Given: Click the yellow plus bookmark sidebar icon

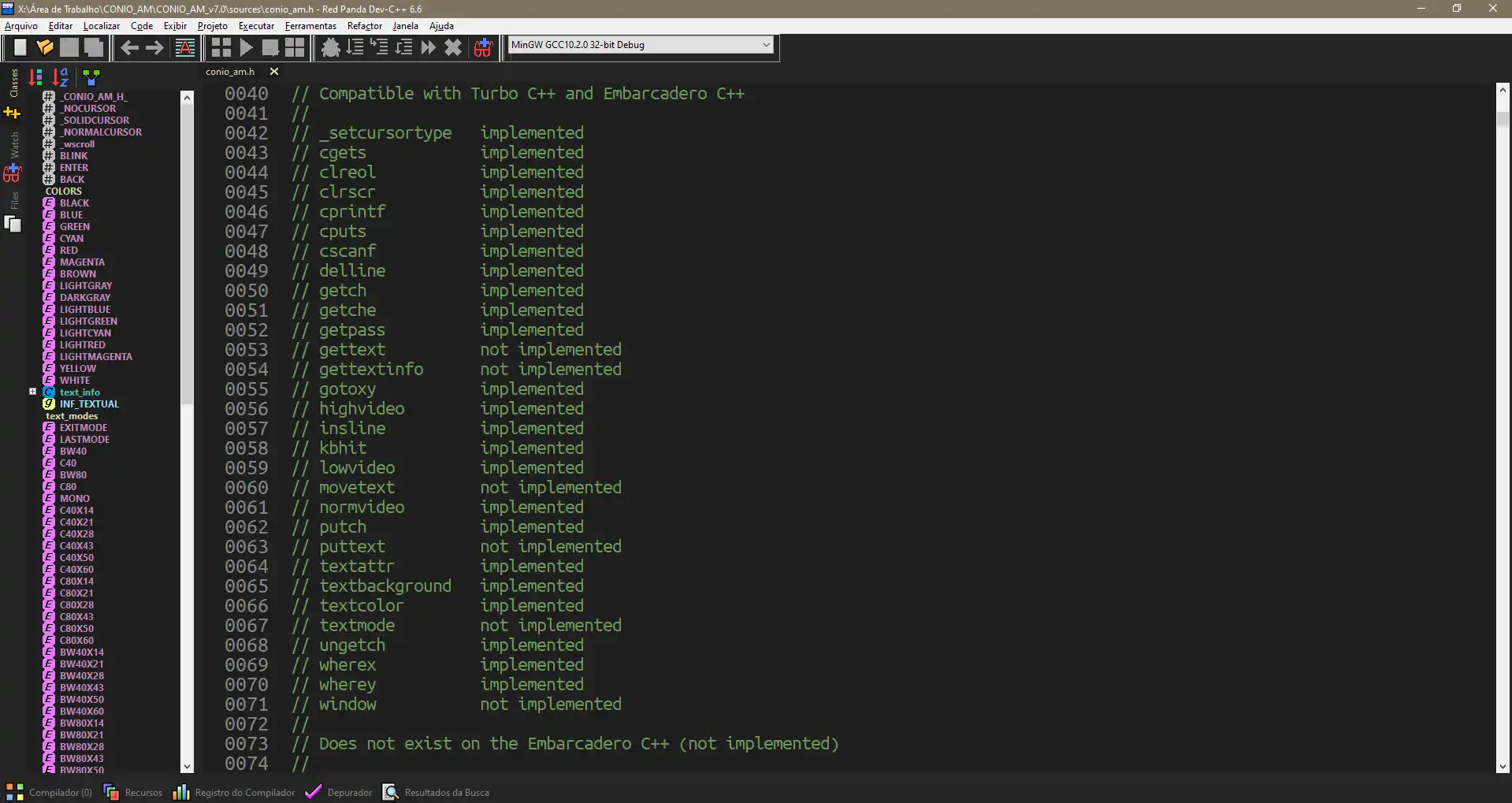Looking at the screenshot, I should coord(12,113).
